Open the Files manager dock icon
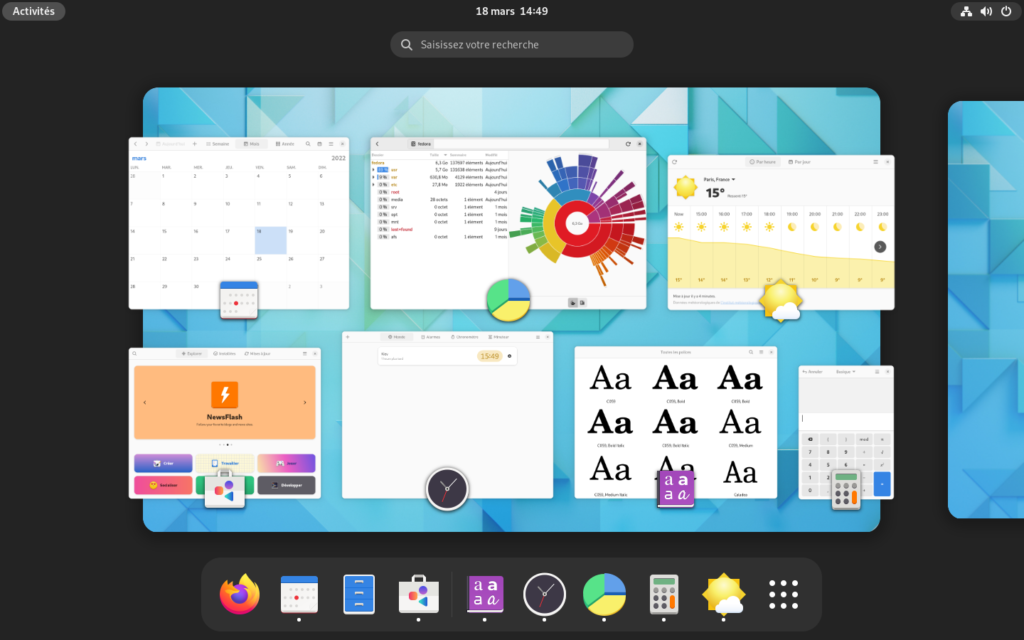 pyautogui.click(x=359, y=594)
